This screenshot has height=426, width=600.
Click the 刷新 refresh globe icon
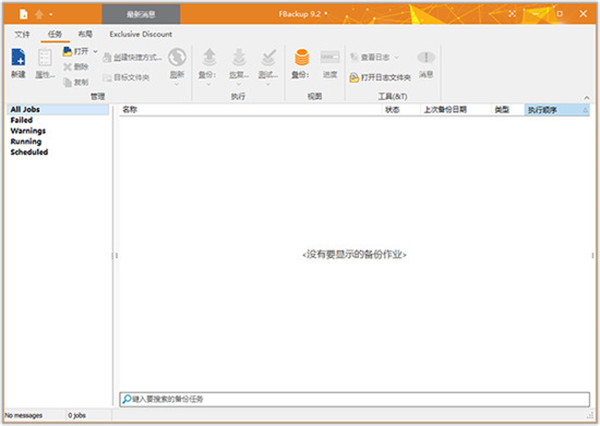tap(177, 60)
